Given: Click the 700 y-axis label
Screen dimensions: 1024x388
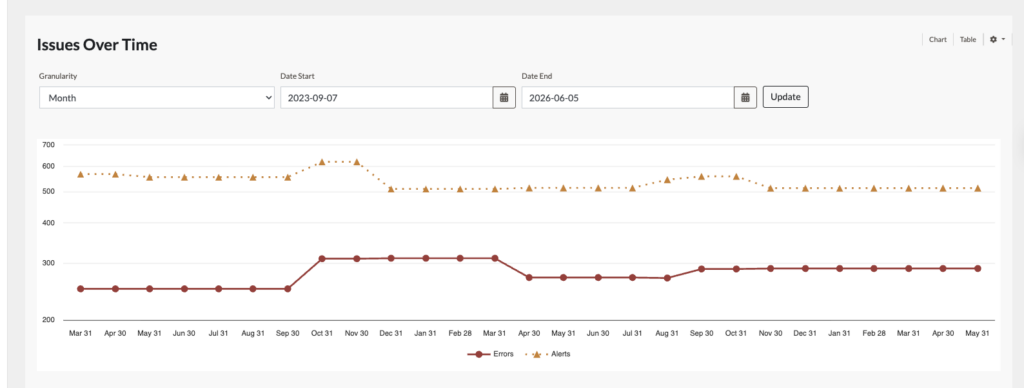Looking at the screenshot, I should (x=49, y=144).
